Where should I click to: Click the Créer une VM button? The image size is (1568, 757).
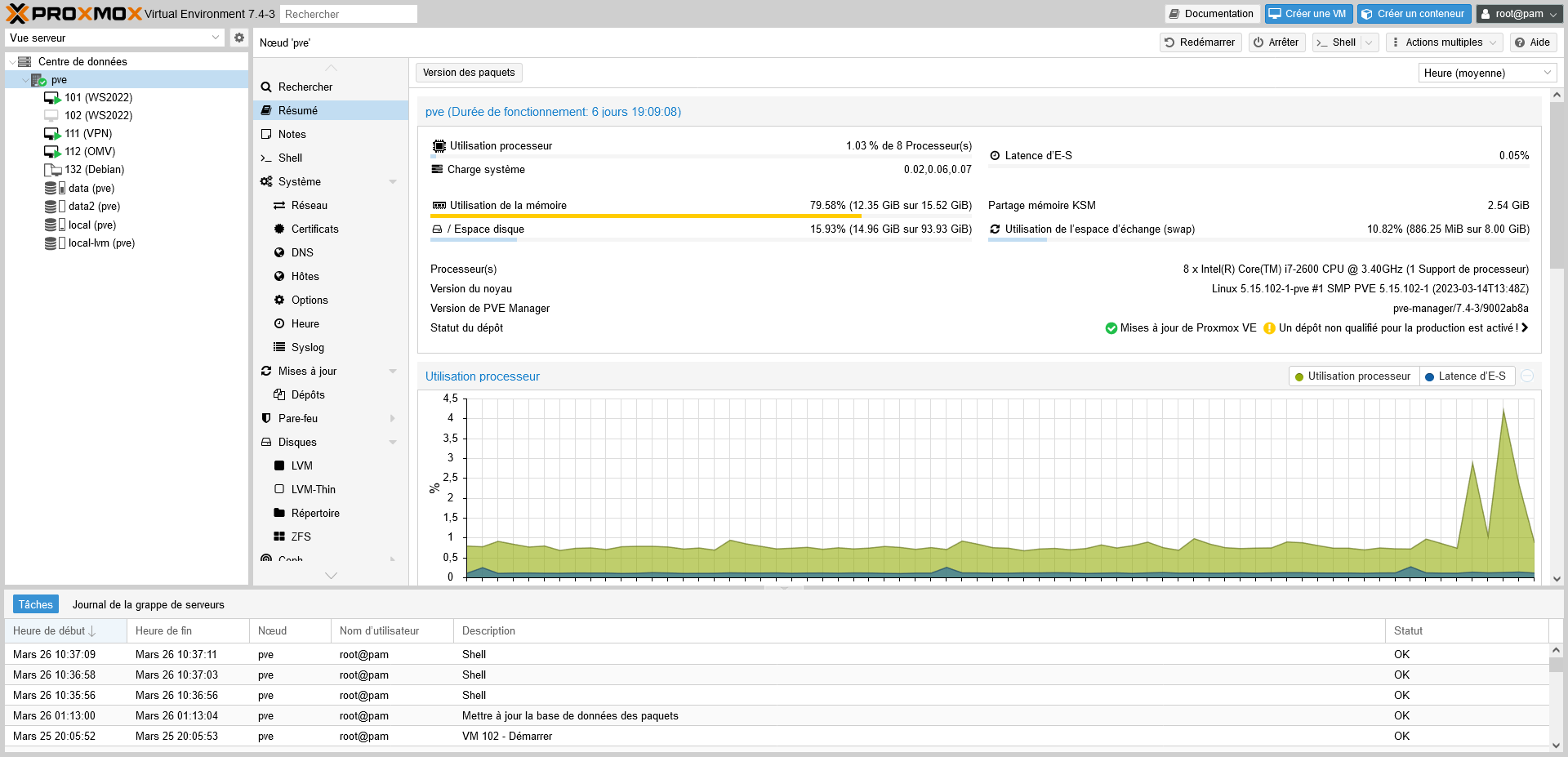[1307, 14]
